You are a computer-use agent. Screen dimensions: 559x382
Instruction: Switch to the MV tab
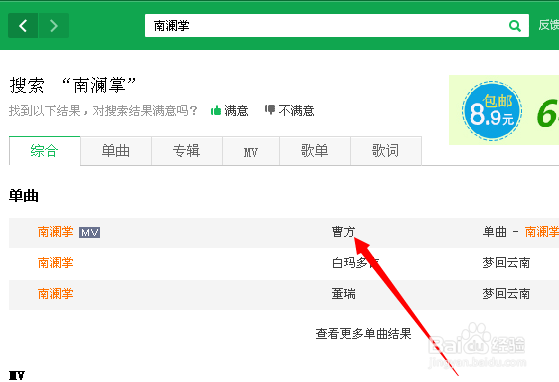251,151
